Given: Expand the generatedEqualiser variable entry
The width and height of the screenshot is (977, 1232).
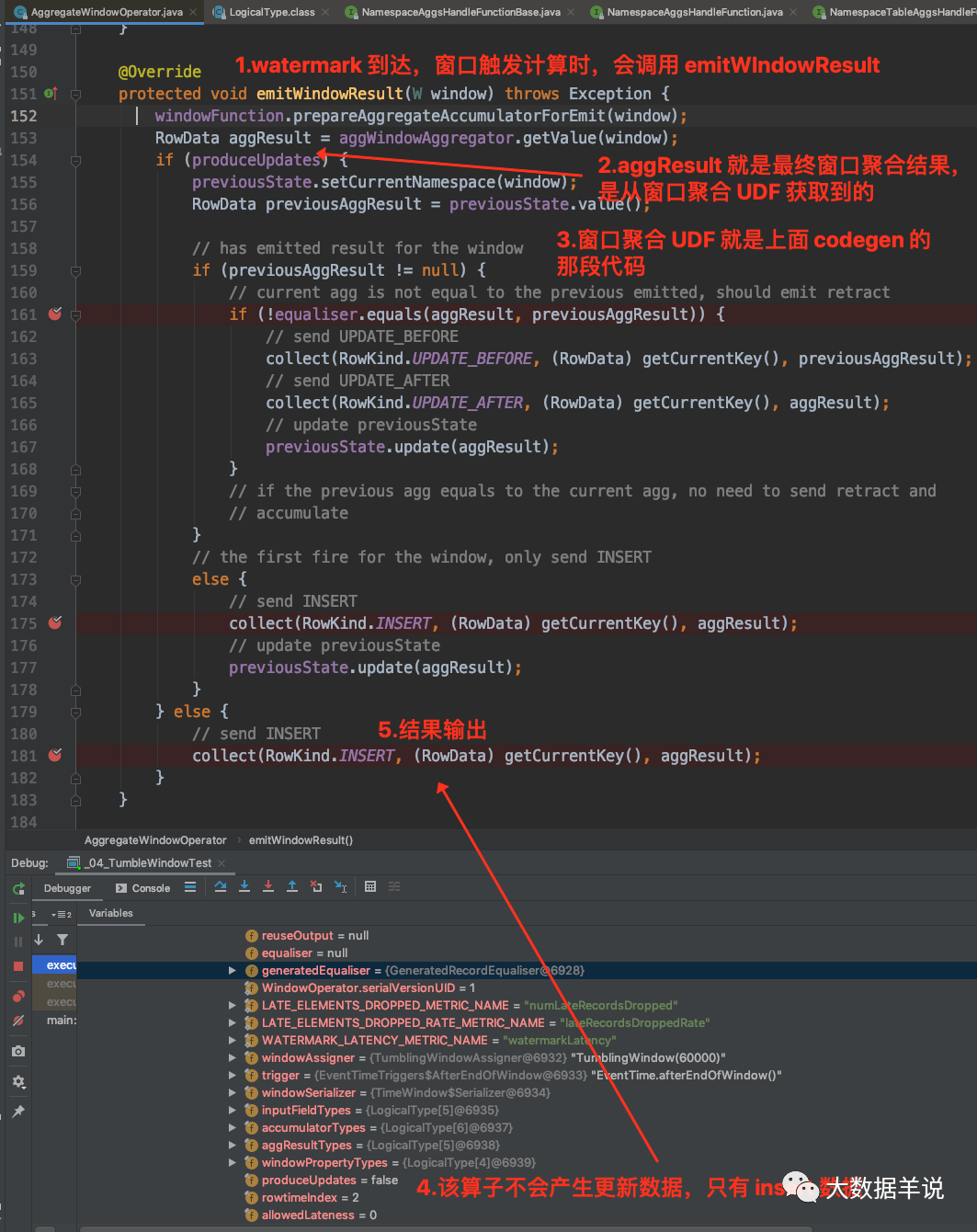Looking at the screenshot, I should 233,970.
